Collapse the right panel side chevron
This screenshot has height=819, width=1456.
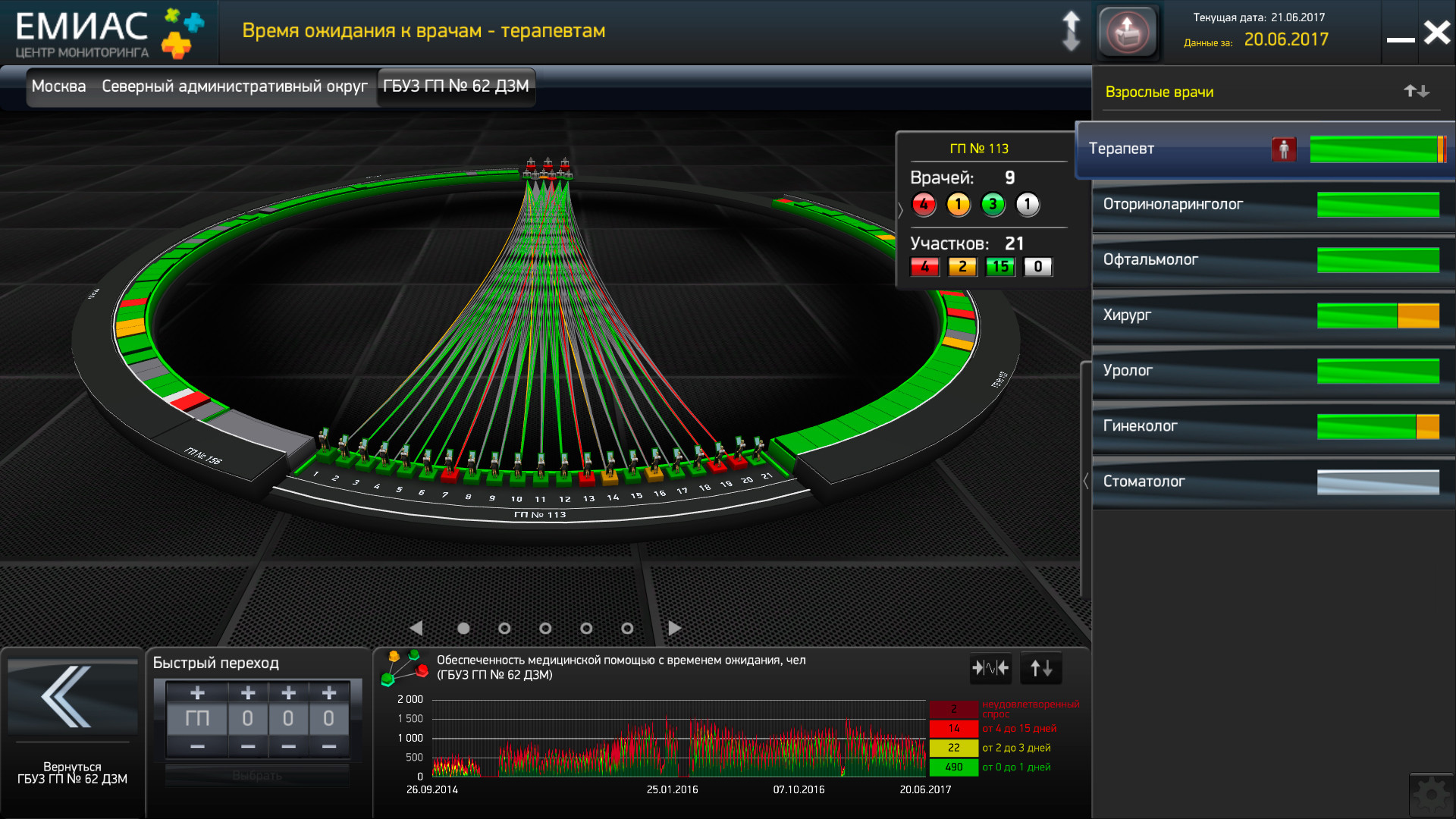pyautogui.click(x=1086, y=481)
